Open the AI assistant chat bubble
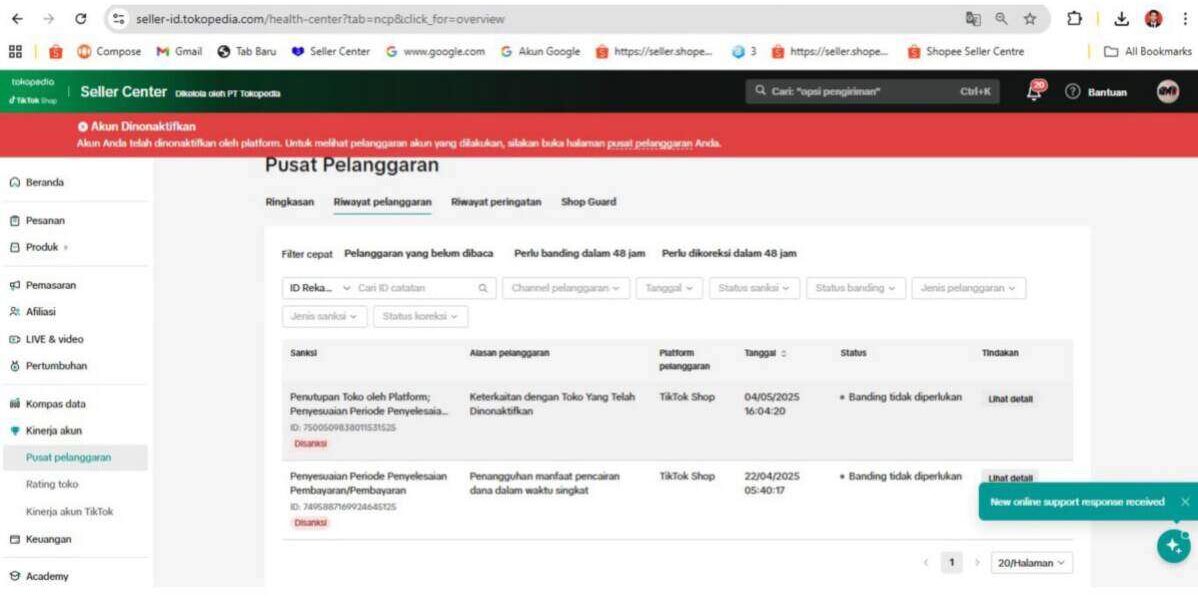The image size is (1198, 602). click(x=1173, y=545)
